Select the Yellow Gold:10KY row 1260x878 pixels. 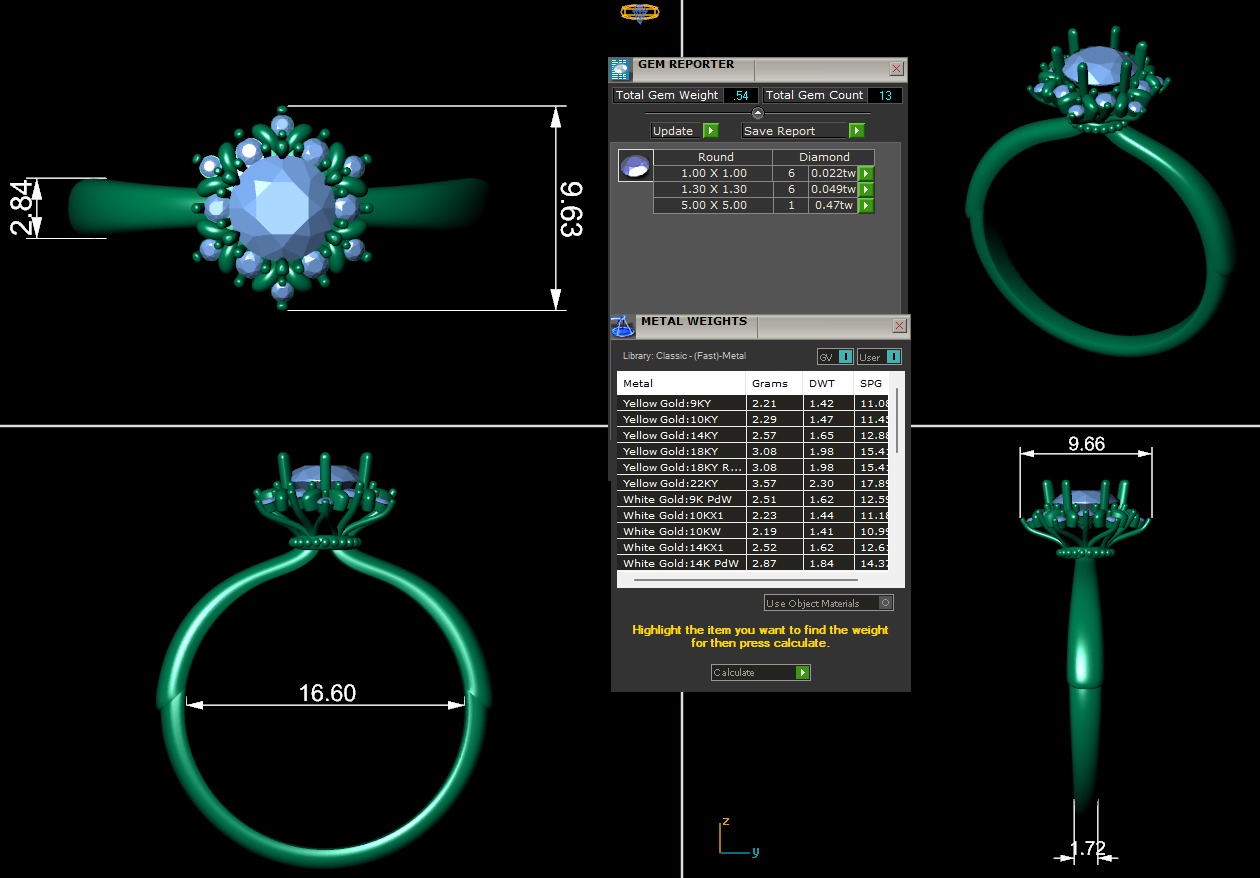point(753,419)
